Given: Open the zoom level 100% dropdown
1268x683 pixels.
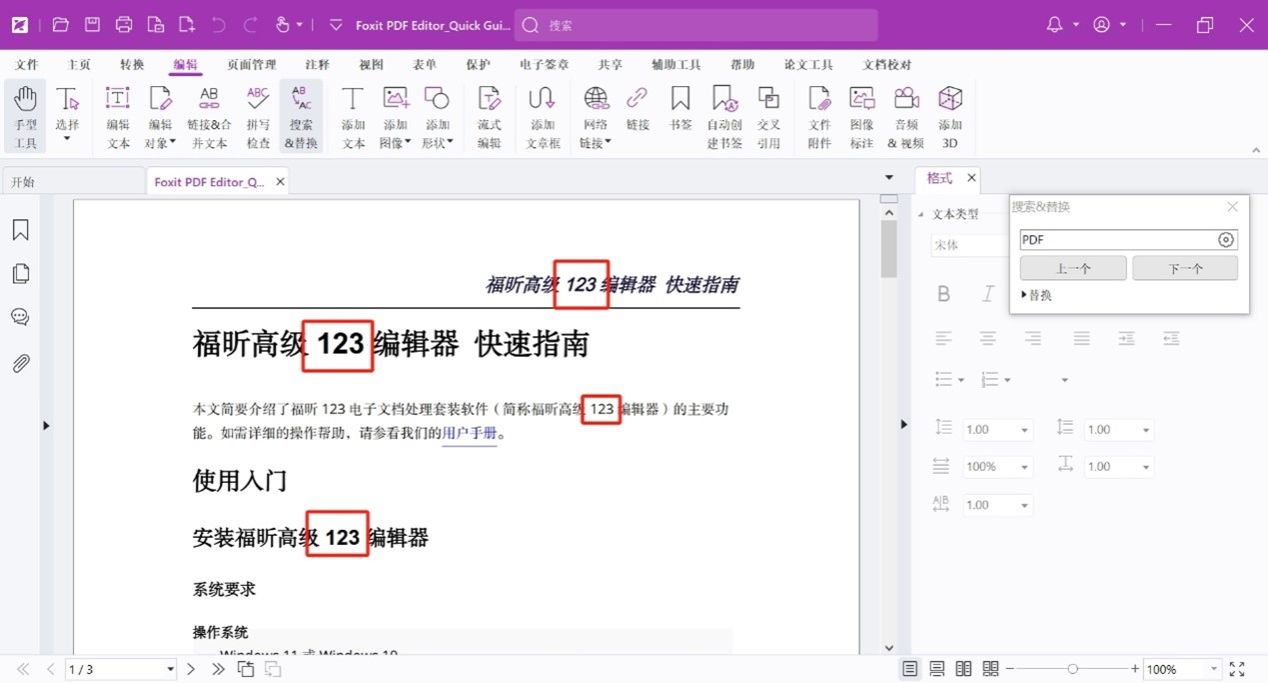Looking at the screenshot, I should (1215, 669).
